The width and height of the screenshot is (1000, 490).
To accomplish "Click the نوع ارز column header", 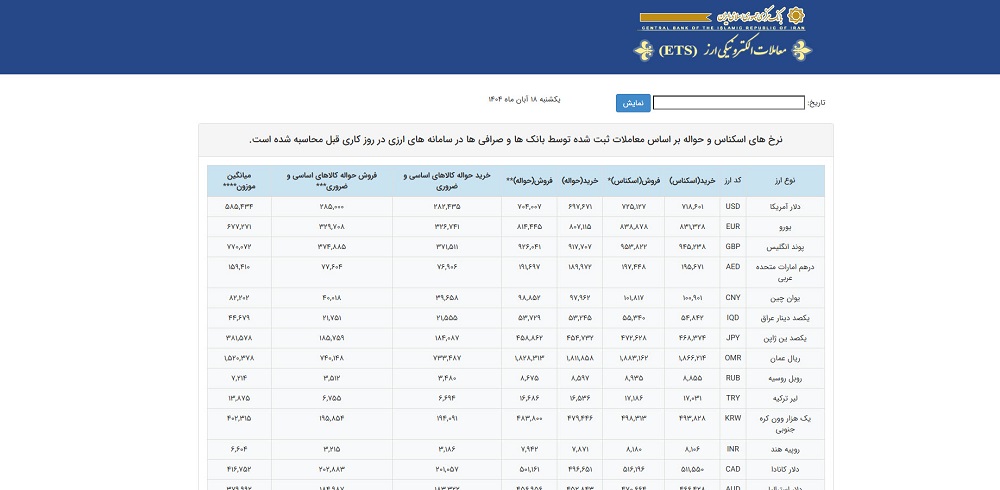I will coord(784,181).
